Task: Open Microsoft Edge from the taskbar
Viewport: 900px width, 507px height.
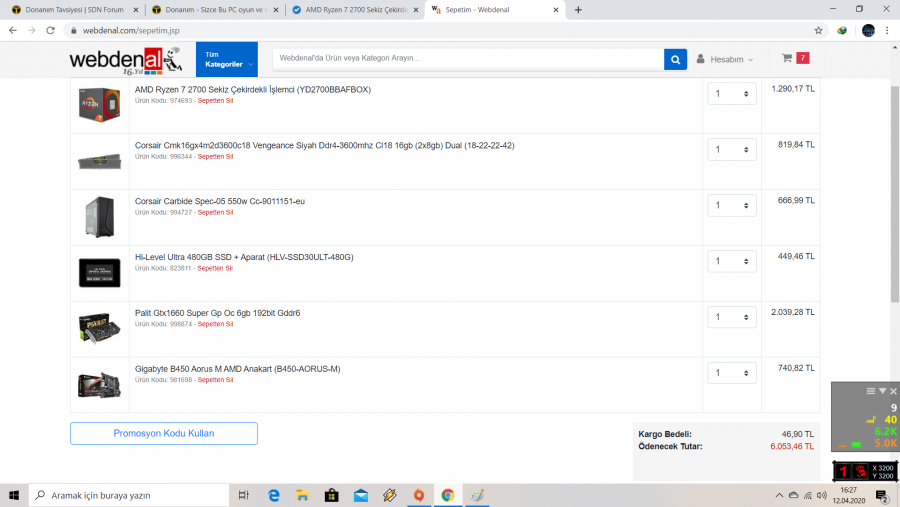Action: 274,495
